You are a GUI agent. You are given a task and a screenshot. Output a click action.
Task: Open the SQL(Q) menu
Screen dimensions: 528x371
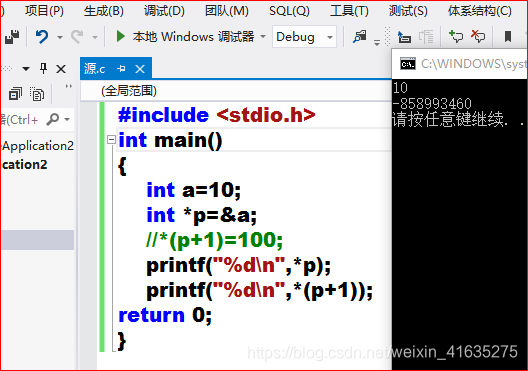(x=289, y=11)
